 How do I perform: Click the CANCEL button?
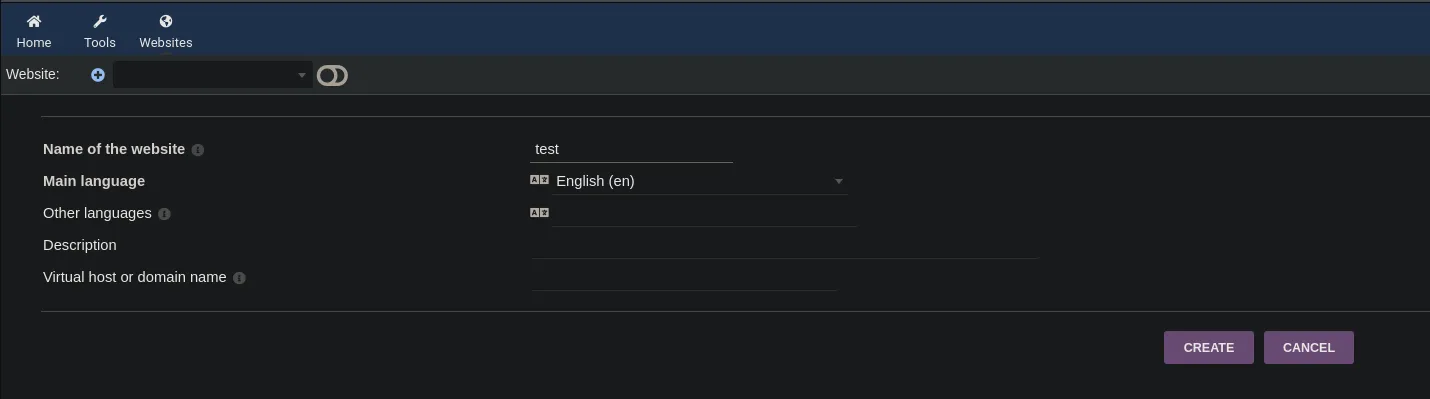tap(1308, 348)
